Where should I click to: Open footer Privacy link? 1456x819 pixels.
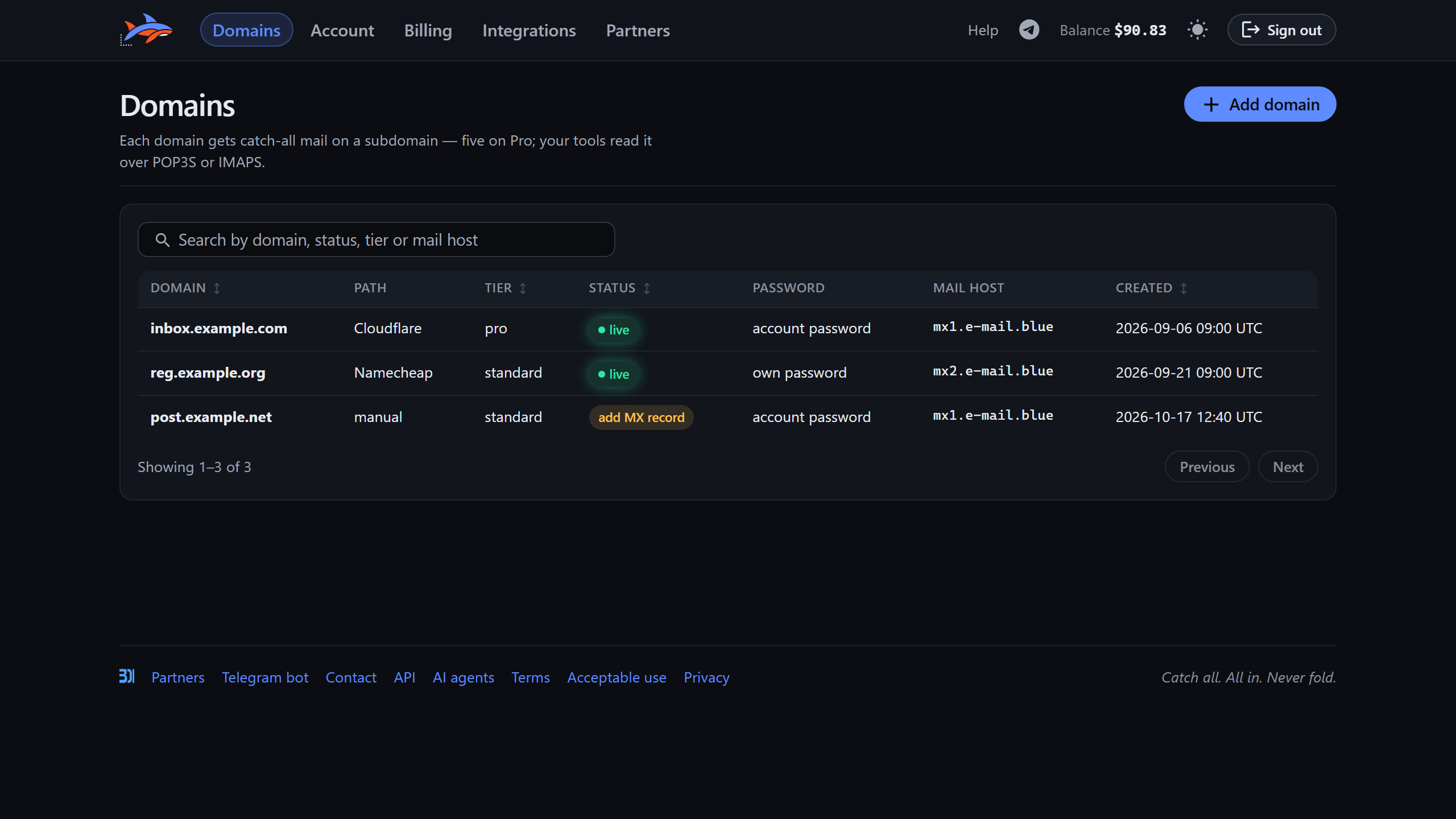[706, 677]
